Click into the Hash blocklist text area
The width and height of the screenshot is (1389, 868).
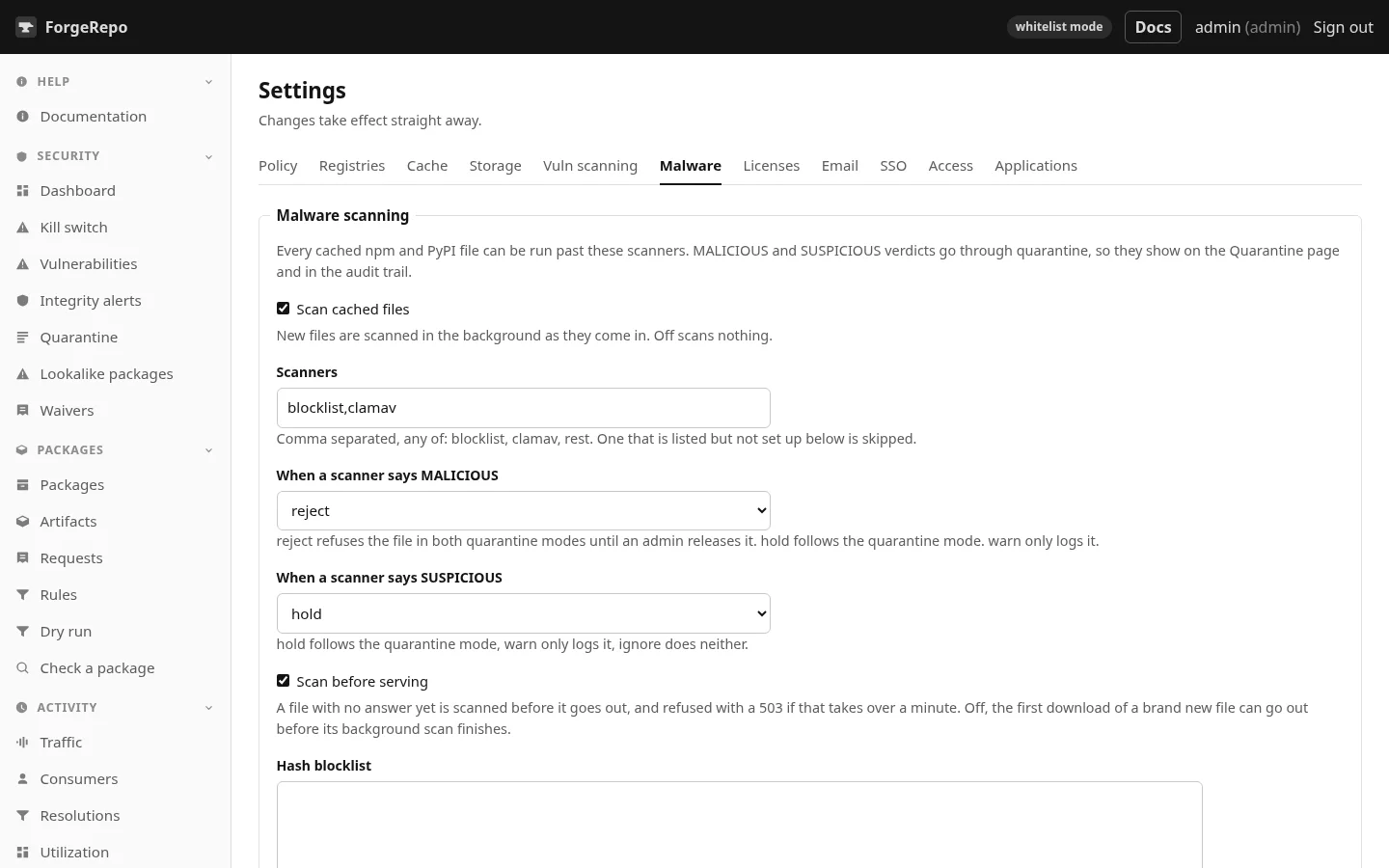740,825
